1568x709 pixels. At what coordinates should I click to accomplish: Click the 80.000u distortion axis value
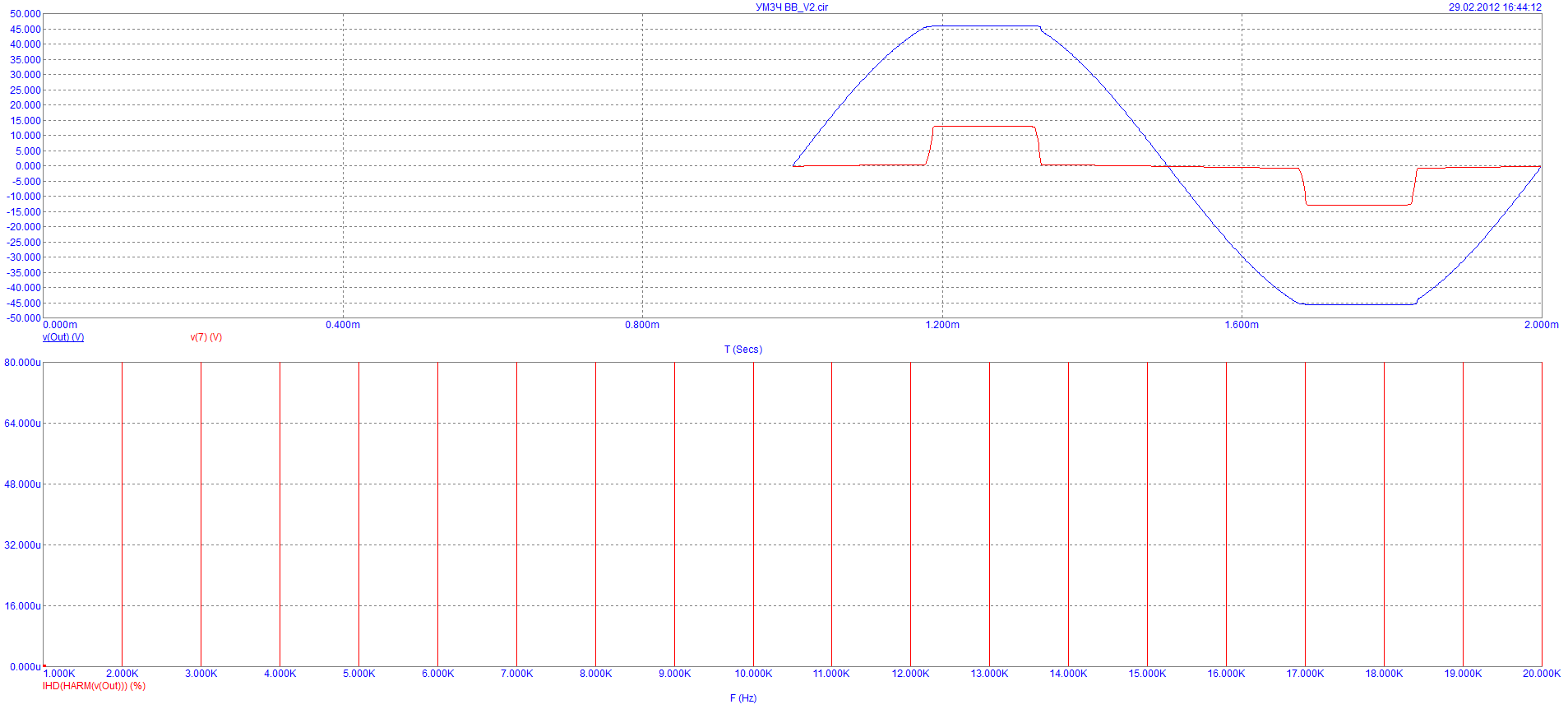[x=23, y=363]
